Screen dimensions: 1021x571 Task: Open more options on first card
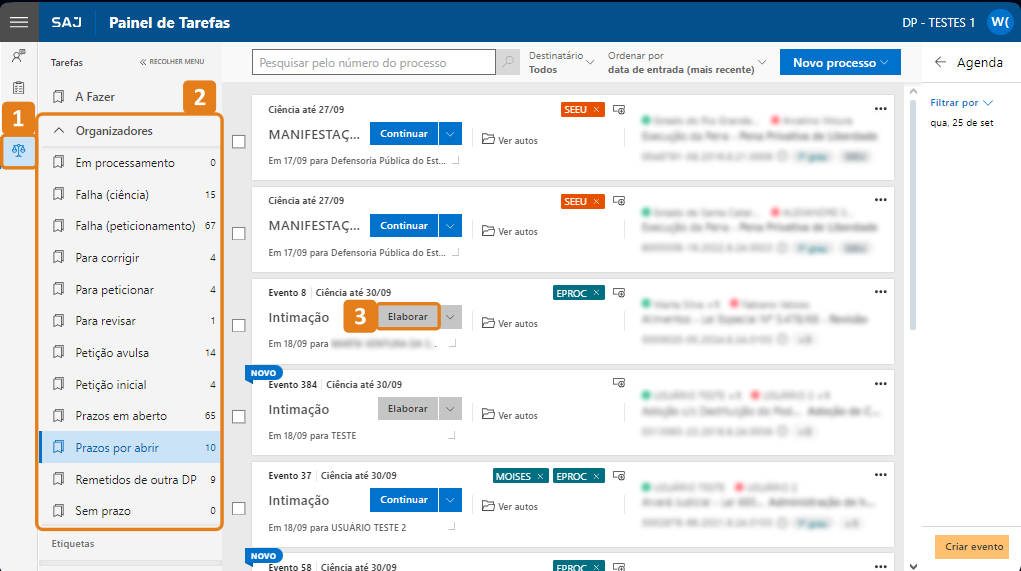(x=880, y=109)
